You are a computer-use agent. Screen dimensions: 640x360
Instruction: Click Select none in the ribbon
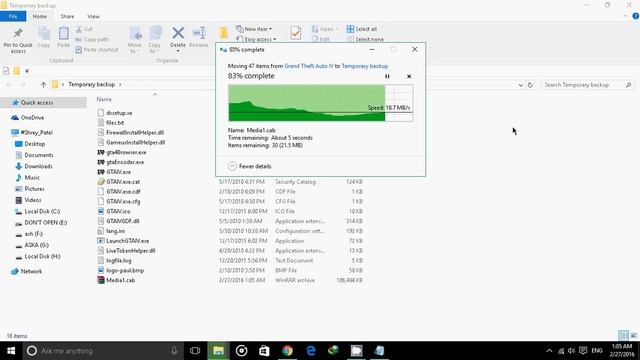tap(365, 39)
